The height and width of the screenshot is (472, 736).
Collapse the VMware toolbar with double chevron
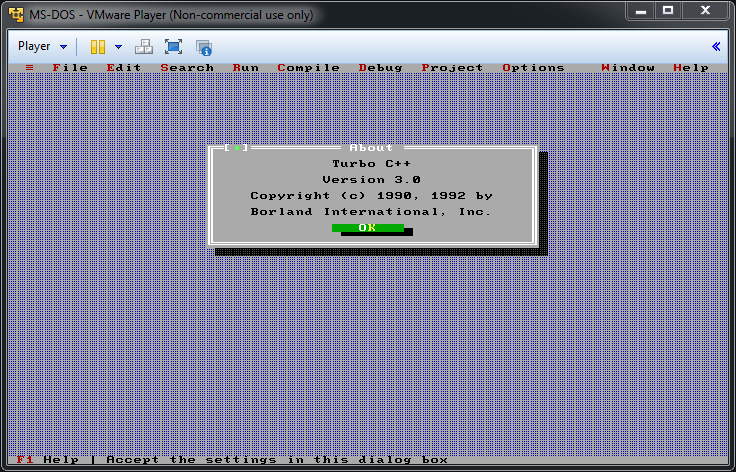(x=716, y=46)
